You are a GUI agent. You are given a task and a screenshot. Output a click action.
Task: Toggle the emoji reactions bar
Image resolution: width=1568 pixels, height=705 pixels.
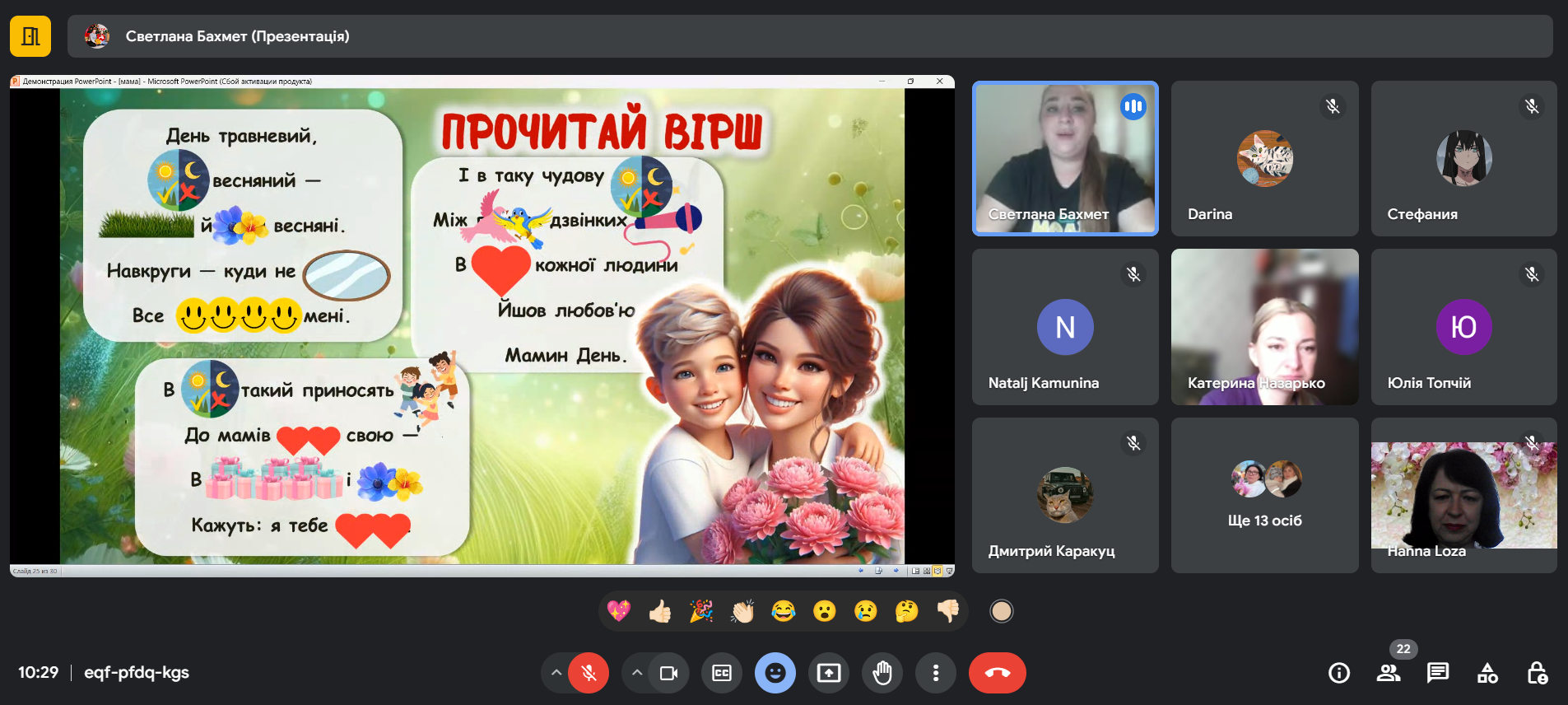(775, 673)
